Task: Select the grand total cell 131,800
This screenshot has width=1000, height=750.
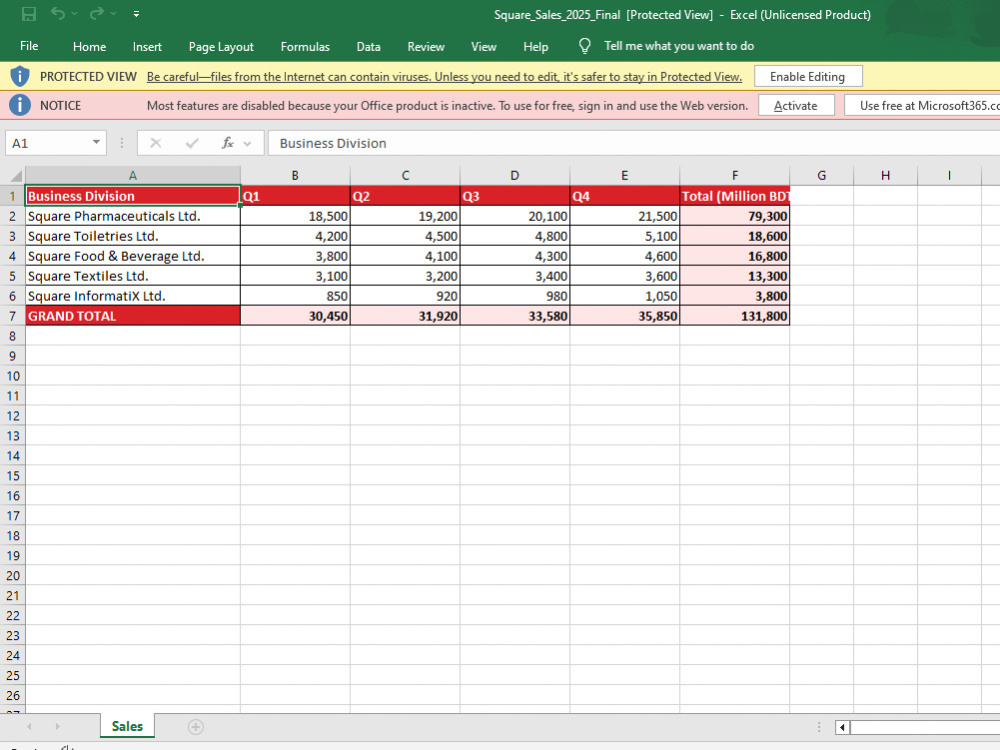Action: (735, 316)
